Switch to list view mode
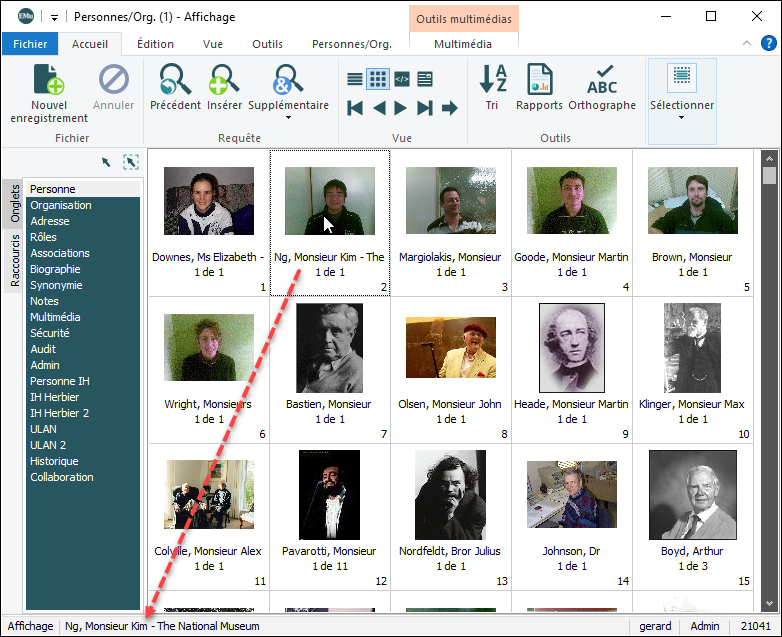The height and width of the screenshot is (637, 782). tap(355, 79)
